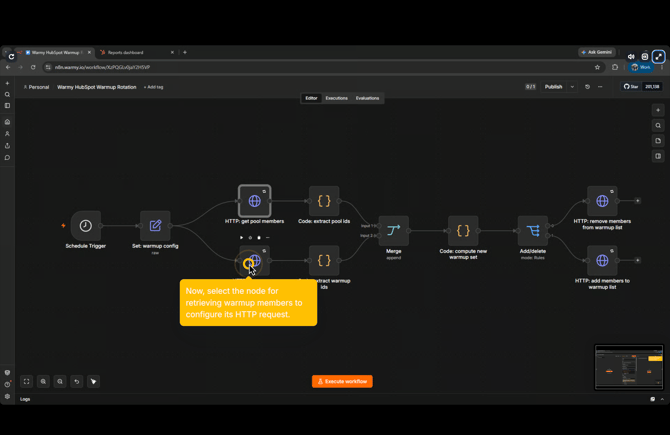This screenshot has width=670, height=435.
Task: Reset canvas zoom with undo arrow icon
Action: pyautogui.click(x=76, y=382)
